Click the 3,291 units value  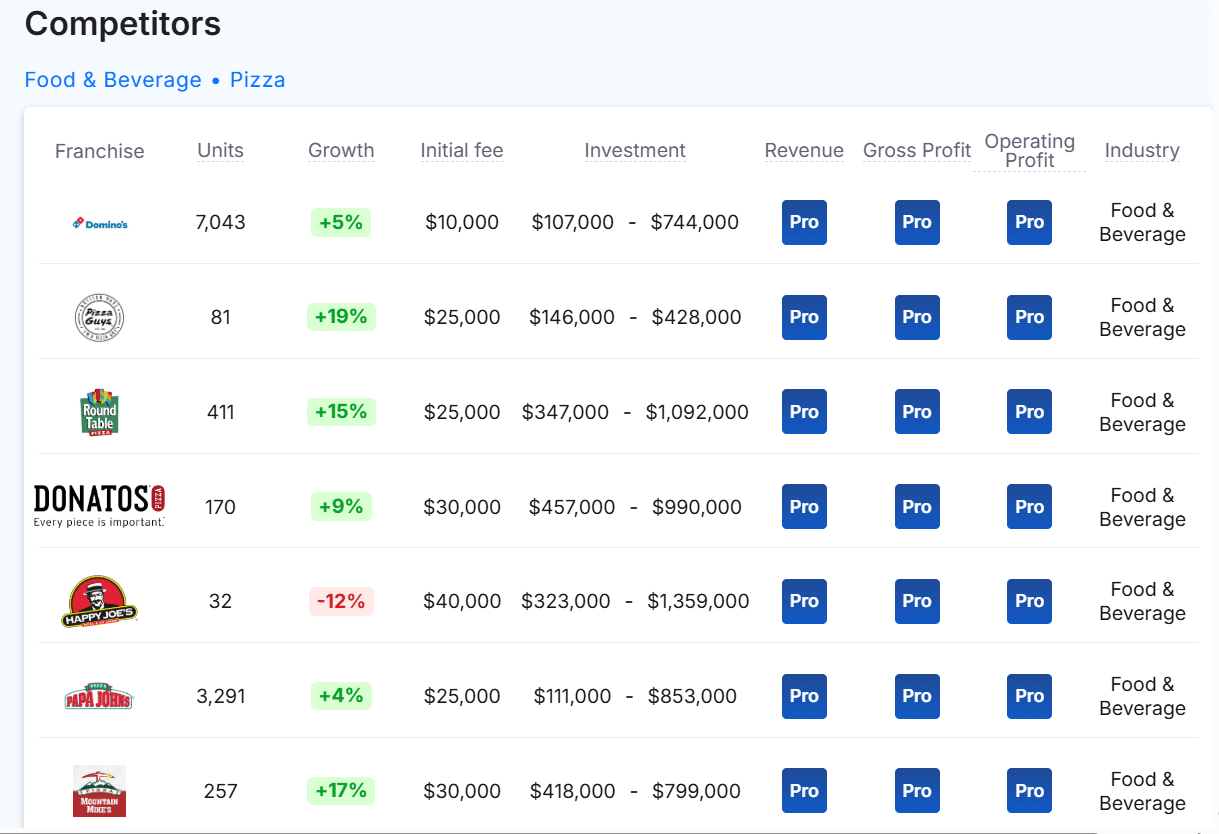(x=221, y=696)
